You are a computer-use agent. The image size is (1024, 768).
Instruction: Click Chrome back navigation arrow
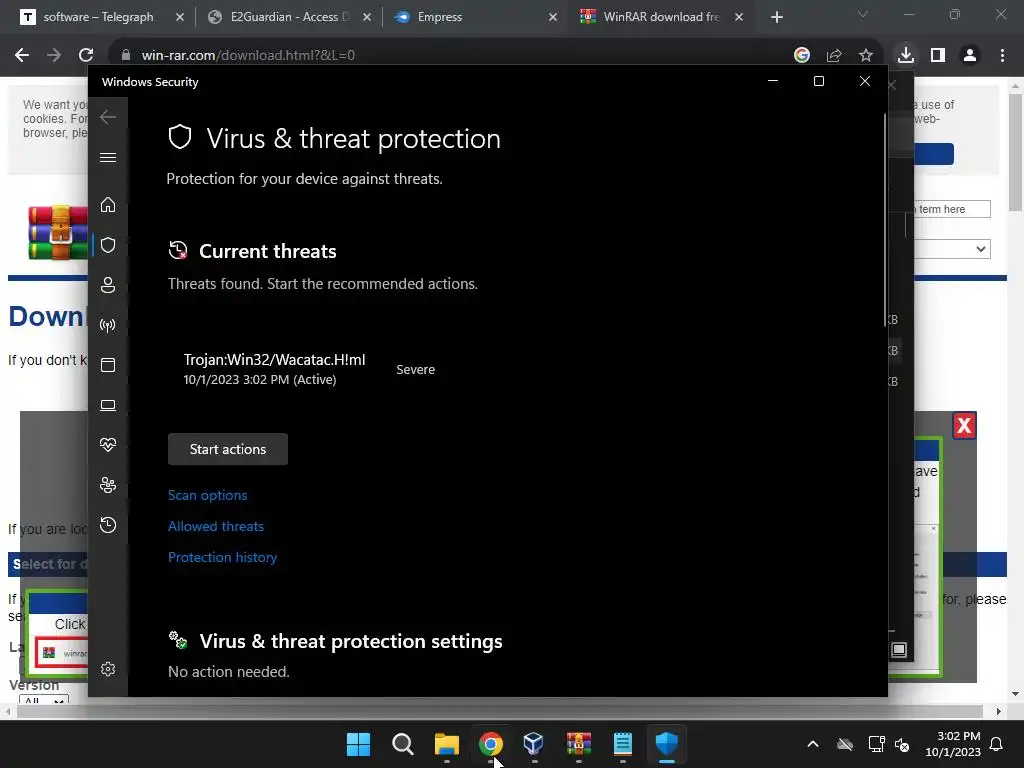coord(22,55)
